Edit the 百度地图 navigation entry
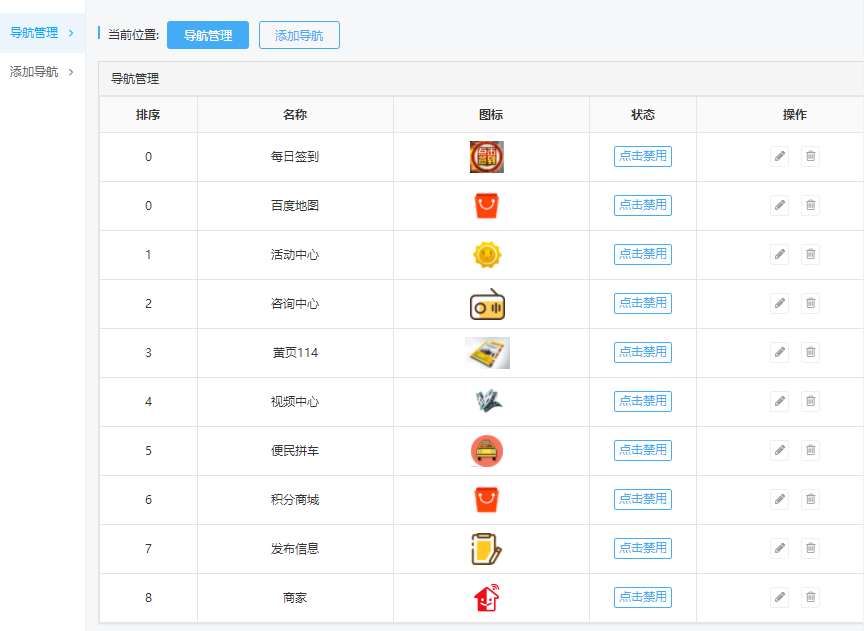 tap(779, 206)
